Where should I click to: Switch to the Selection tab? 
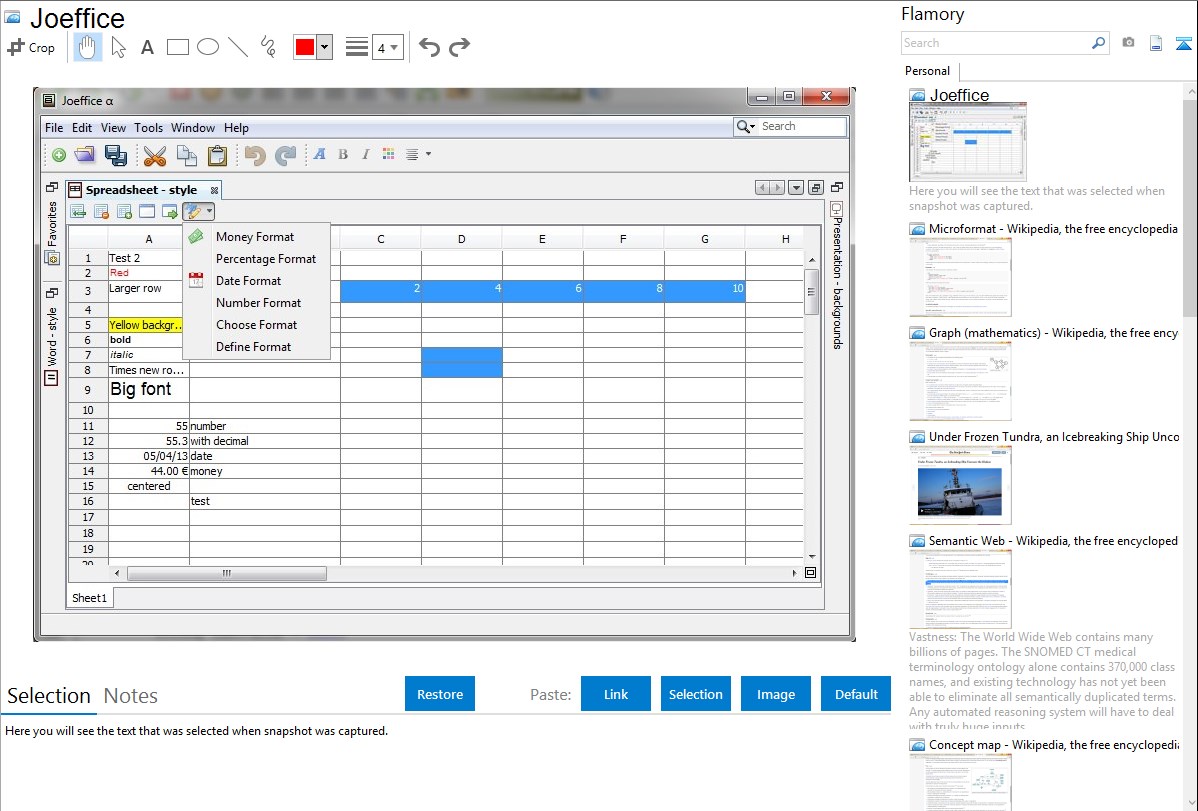49,696
